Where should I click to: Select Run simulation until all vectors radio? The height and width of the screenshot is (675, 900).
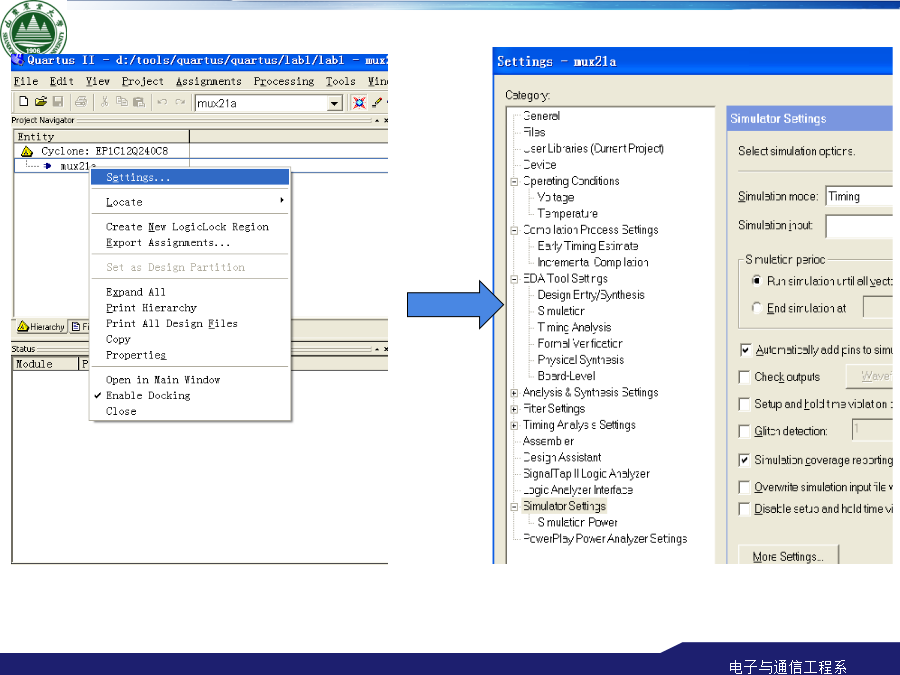(757, 281)
